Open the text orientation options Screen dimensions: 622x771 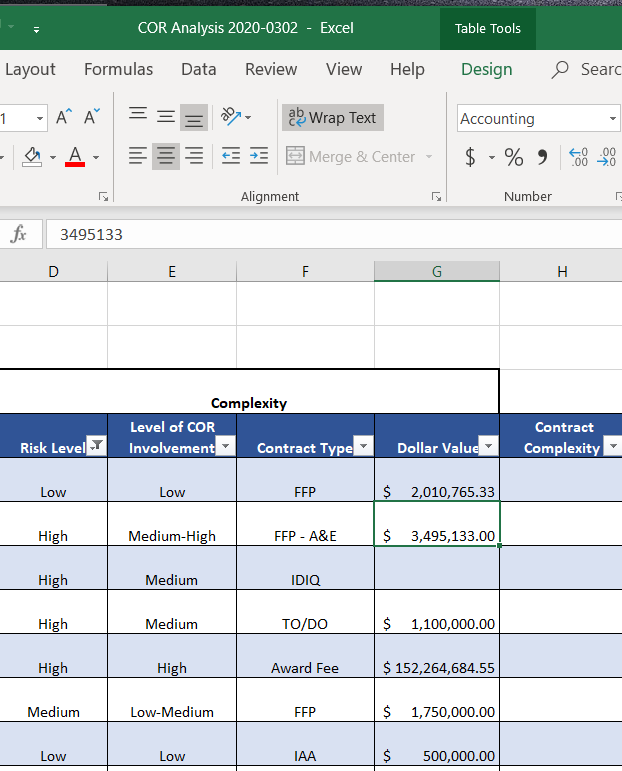click(236, 117)
